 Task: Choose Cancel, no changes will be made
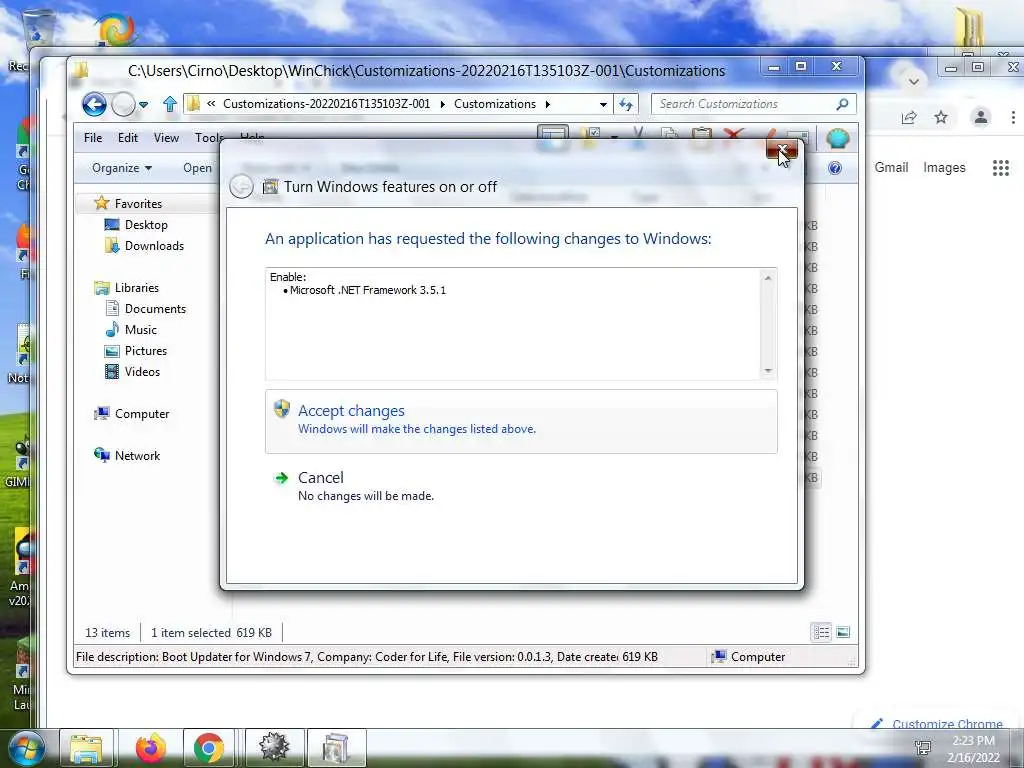point(520,487)
